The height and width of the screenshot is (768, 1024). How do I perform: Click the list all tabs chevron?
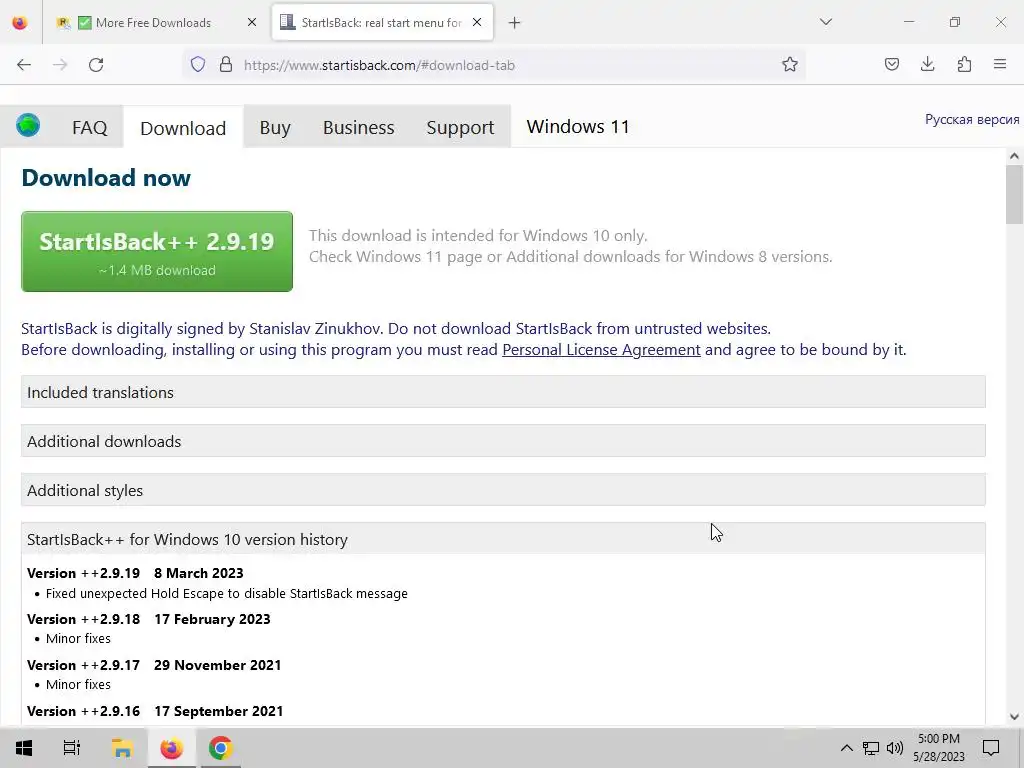tap(825, 22)
